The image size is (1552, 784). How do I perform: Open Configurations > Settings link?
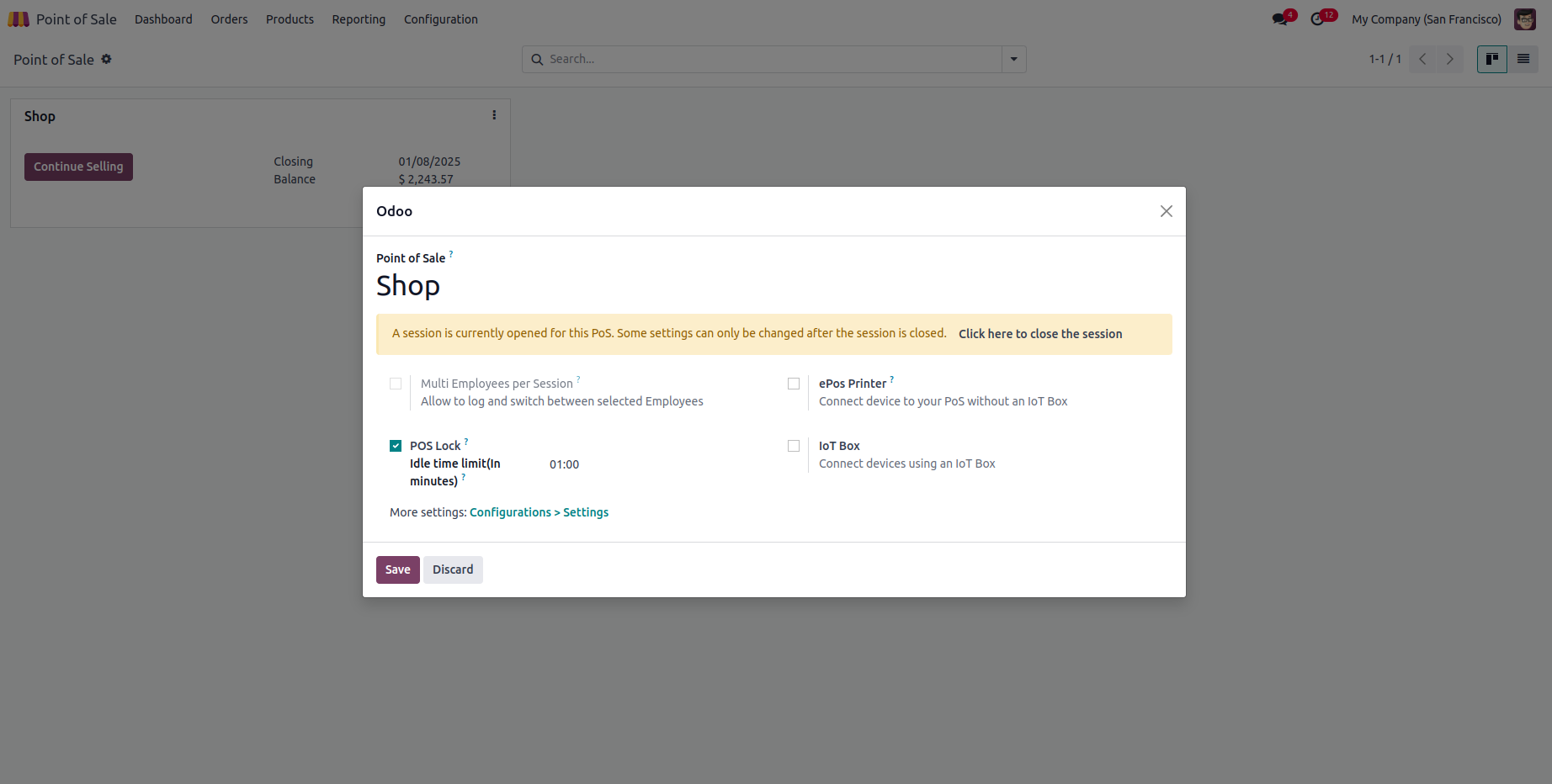pos(539,512)
